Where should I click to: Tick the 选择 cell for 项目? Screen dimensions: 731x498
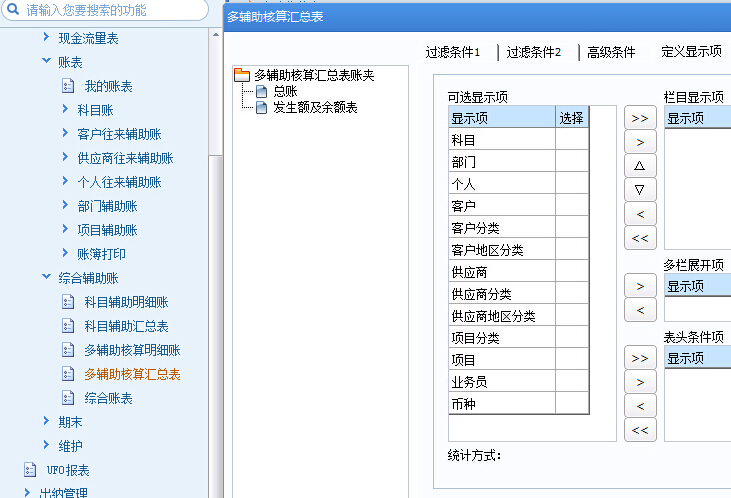(572, 359)
